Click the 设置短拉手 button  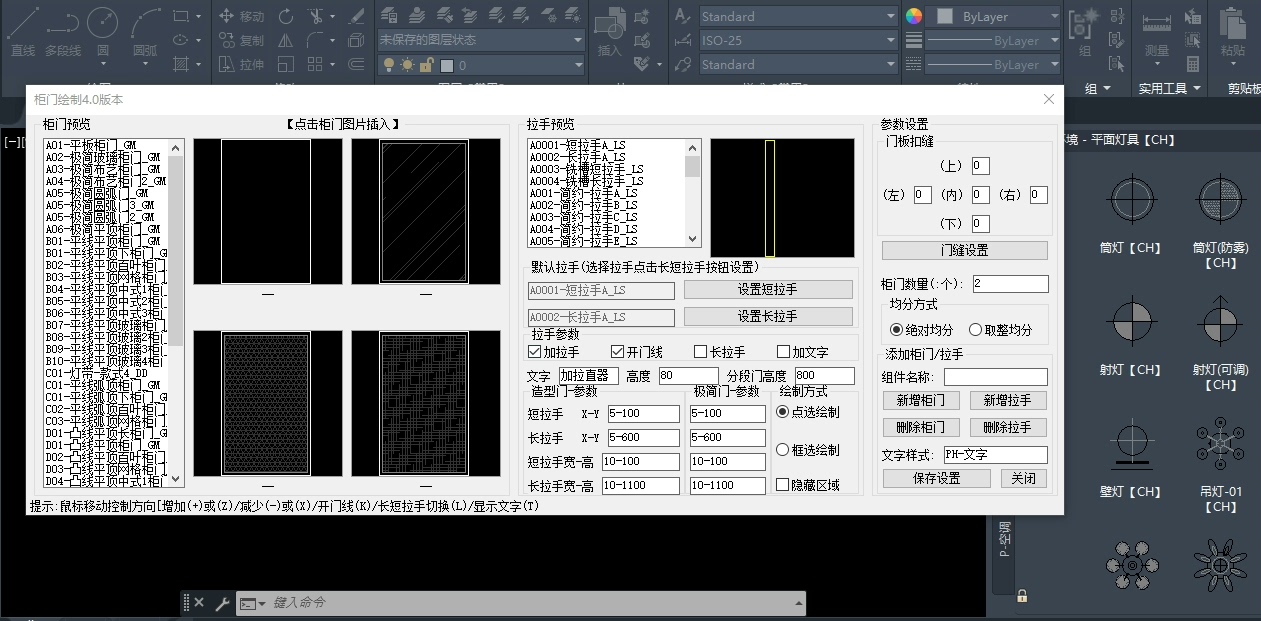767,290
